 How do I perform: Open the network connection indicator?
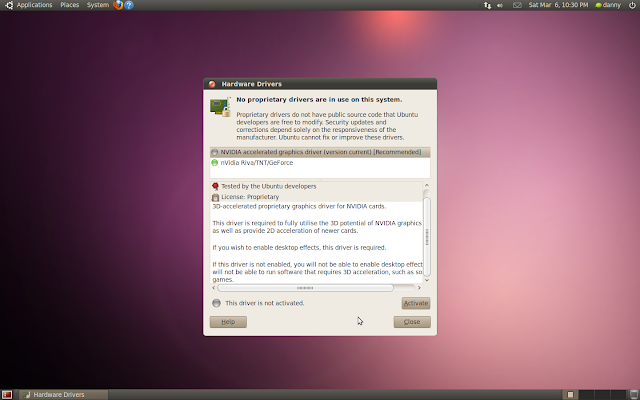pos(487,5)
